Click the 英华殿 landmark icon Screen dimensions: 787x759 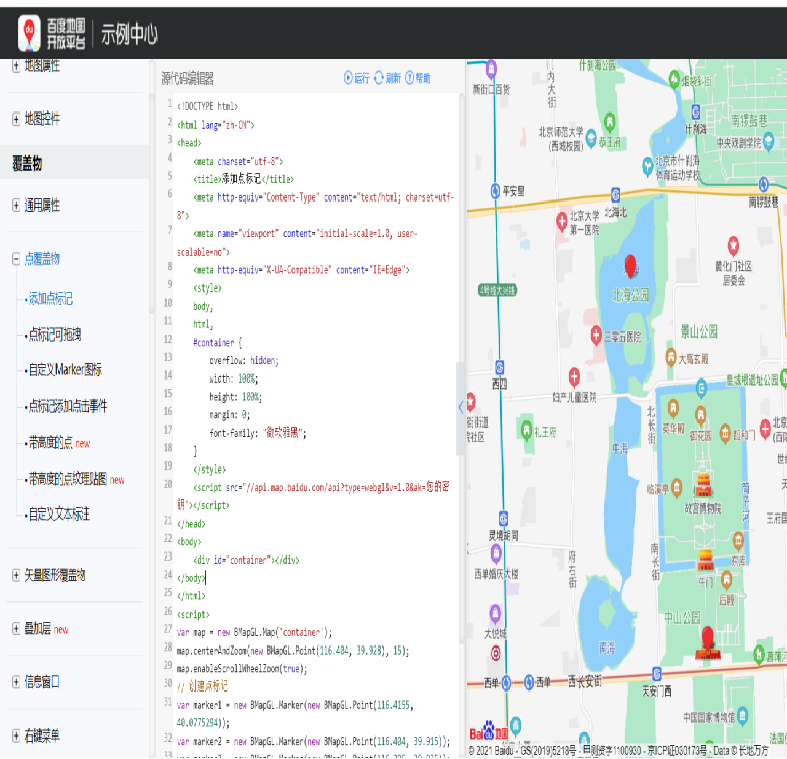673,408
